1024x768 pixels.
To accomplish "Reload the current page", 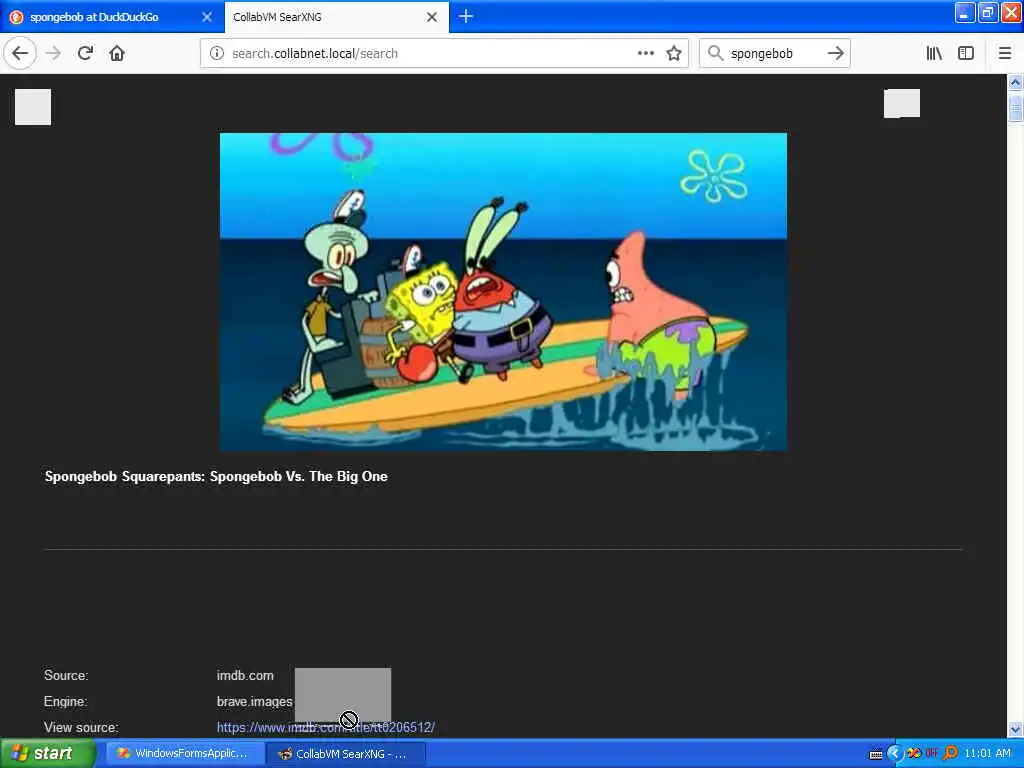I will [86, 53].
